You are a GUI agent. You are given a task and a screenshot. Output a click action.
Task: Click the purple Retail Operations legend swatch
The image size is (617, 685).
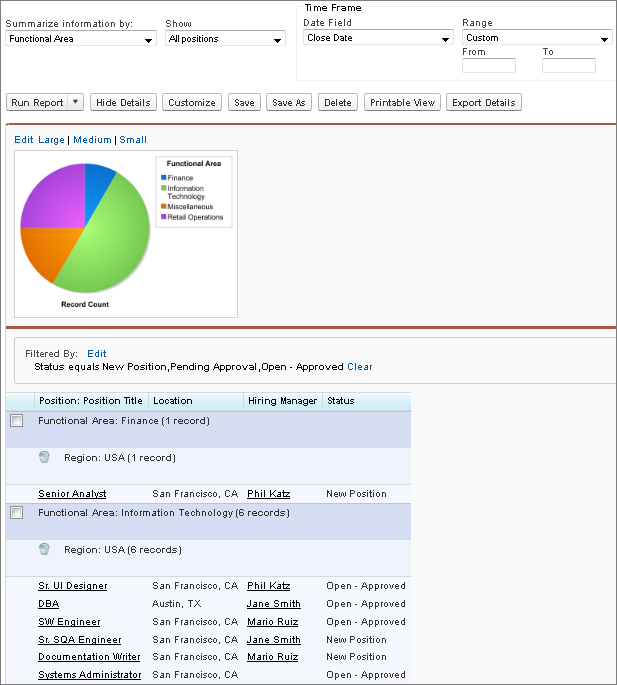(163, 217)
